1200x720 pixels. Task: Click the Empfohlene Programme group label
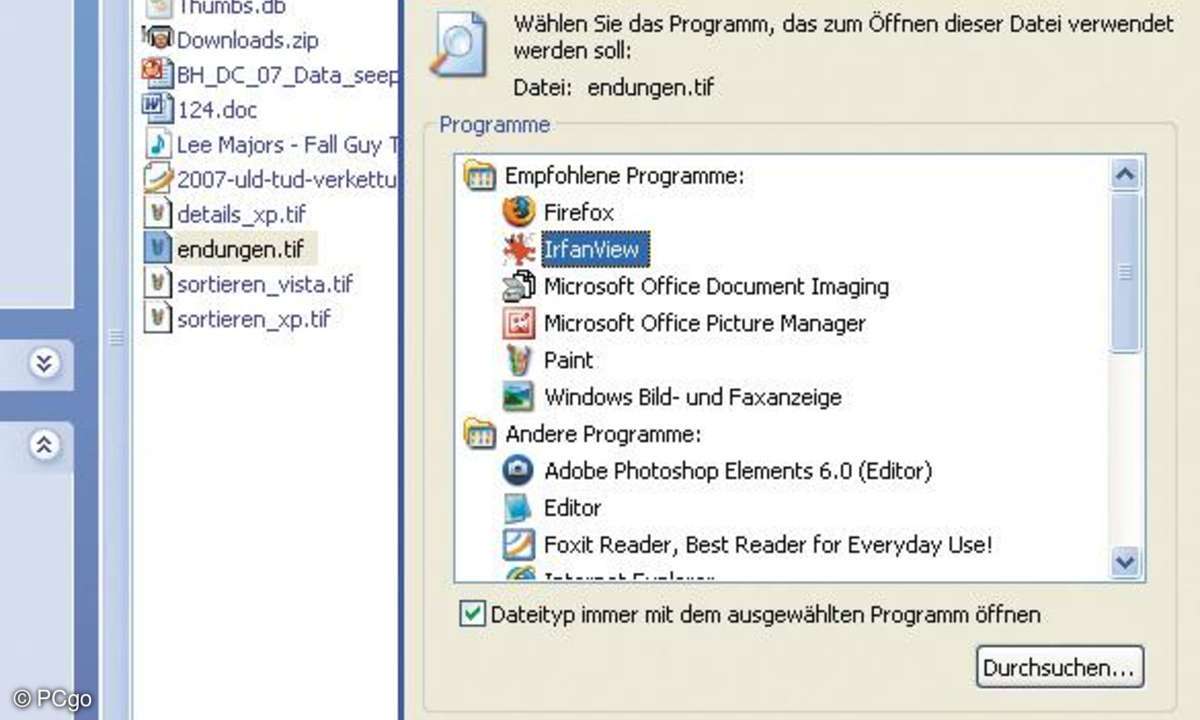pyautogui.click(x=625, y=176)
